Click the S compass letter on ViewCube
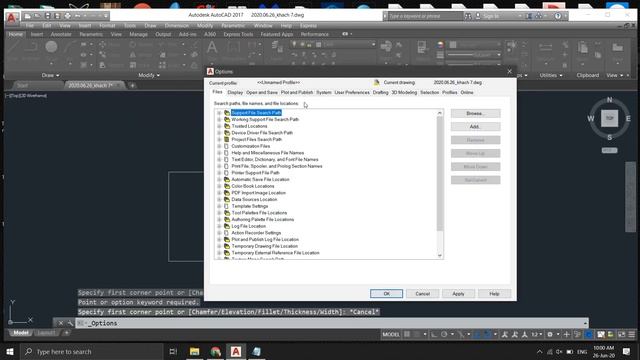The height and width of the screenshot is (360, 640). [x=609, y=138]
